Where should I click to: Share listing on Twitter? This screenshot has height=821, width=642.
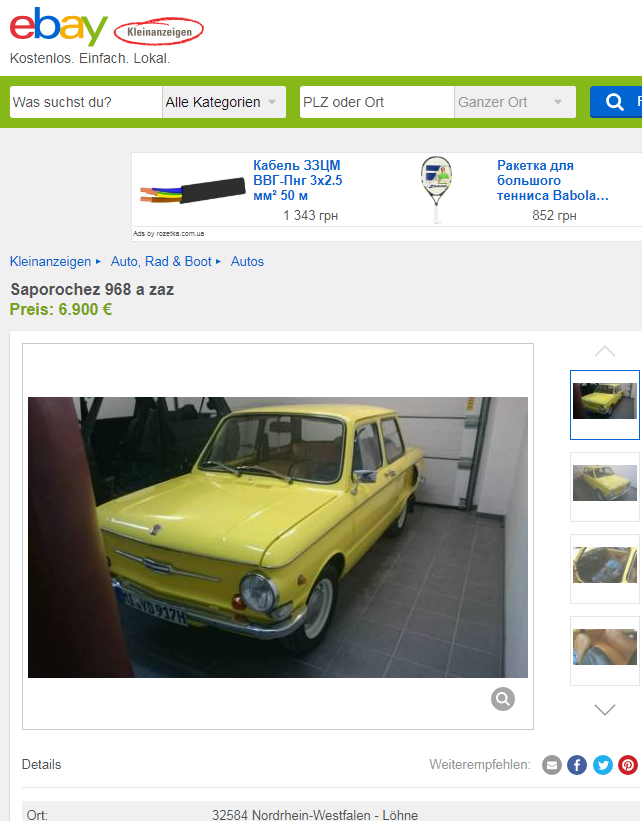pos(603,765)
